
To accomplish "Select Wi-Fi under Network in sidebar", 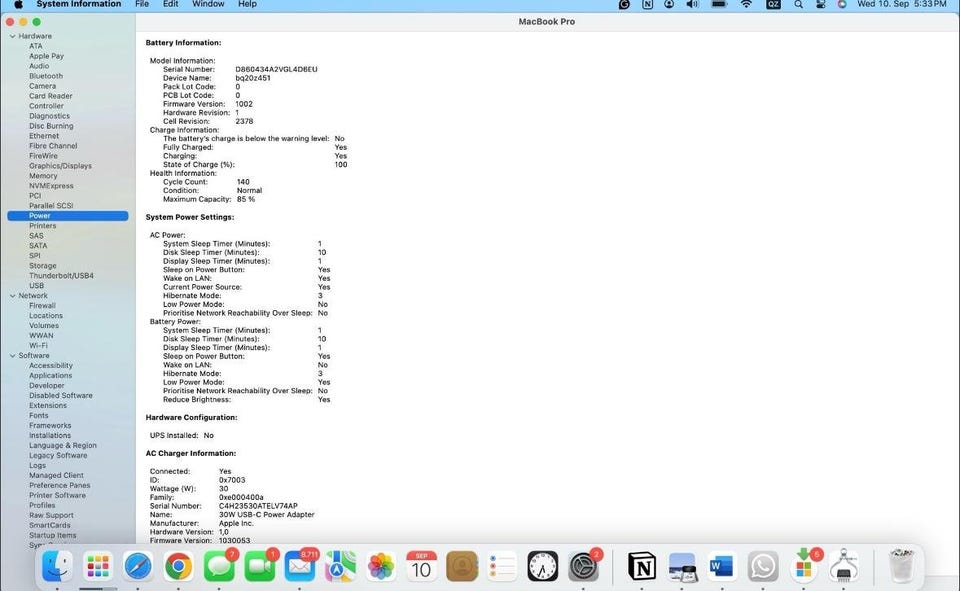I will coord(38,346).
